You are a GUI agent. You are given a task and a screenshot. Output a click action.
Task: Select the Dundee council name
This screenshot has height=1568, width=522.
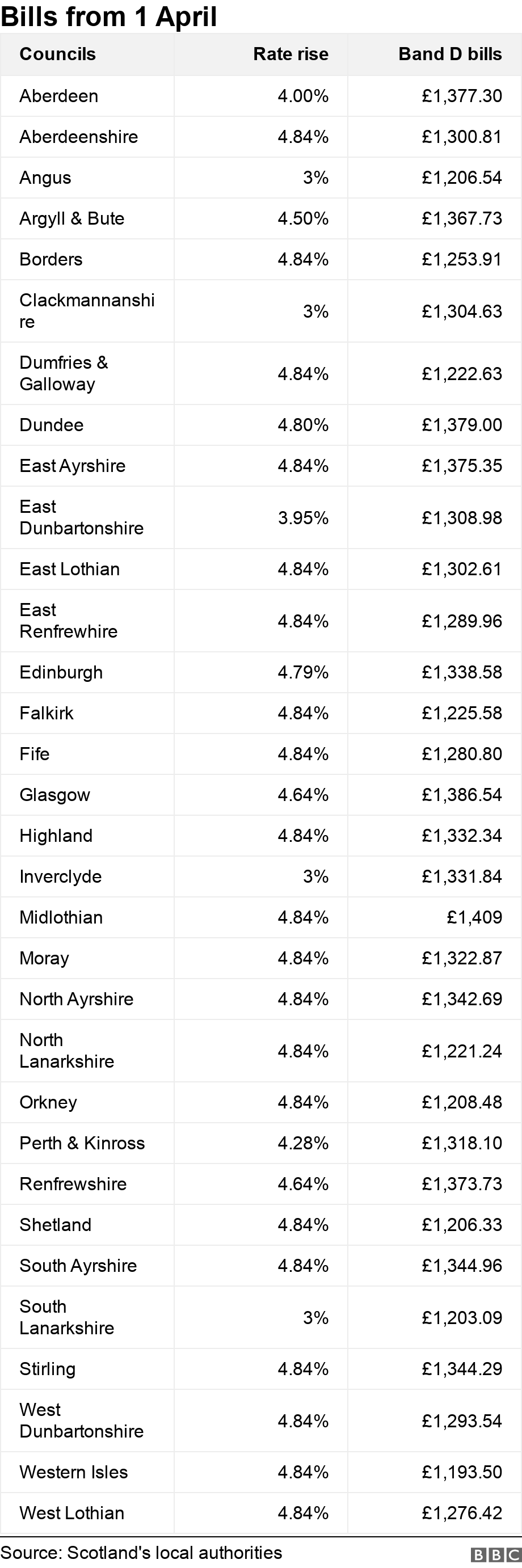click(x=51, y=425)
